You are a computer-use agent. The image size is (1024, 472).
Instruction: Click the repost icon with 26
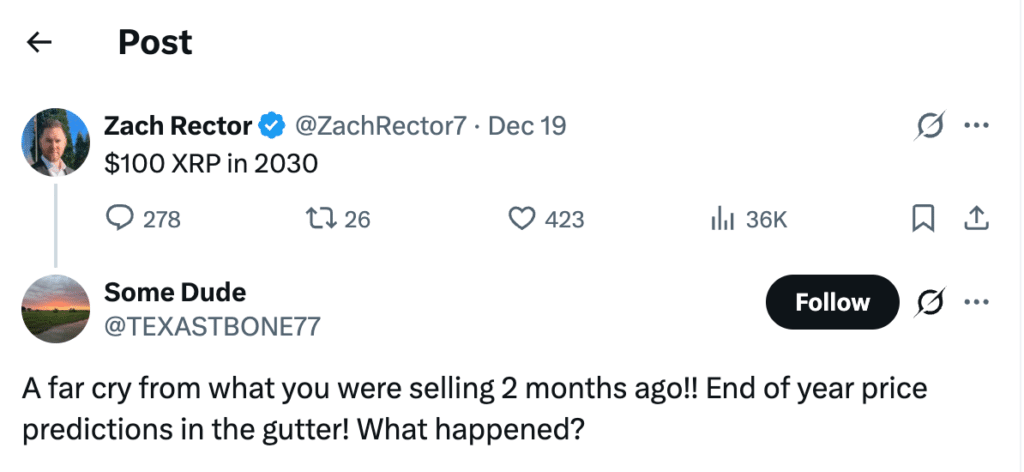[x=322, y=219]
